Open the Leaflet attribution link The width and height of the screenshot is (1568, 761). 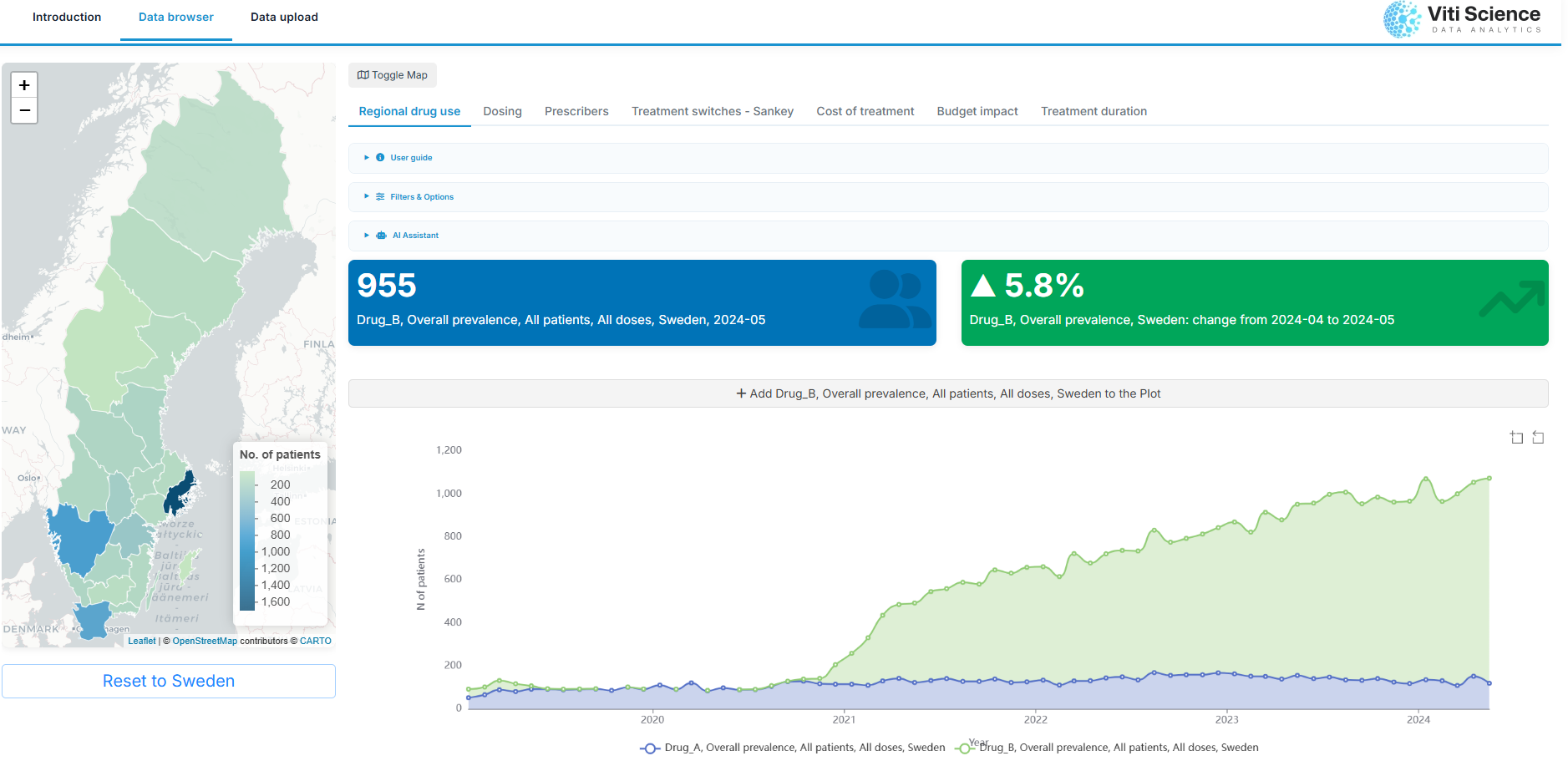pos(142,642)
